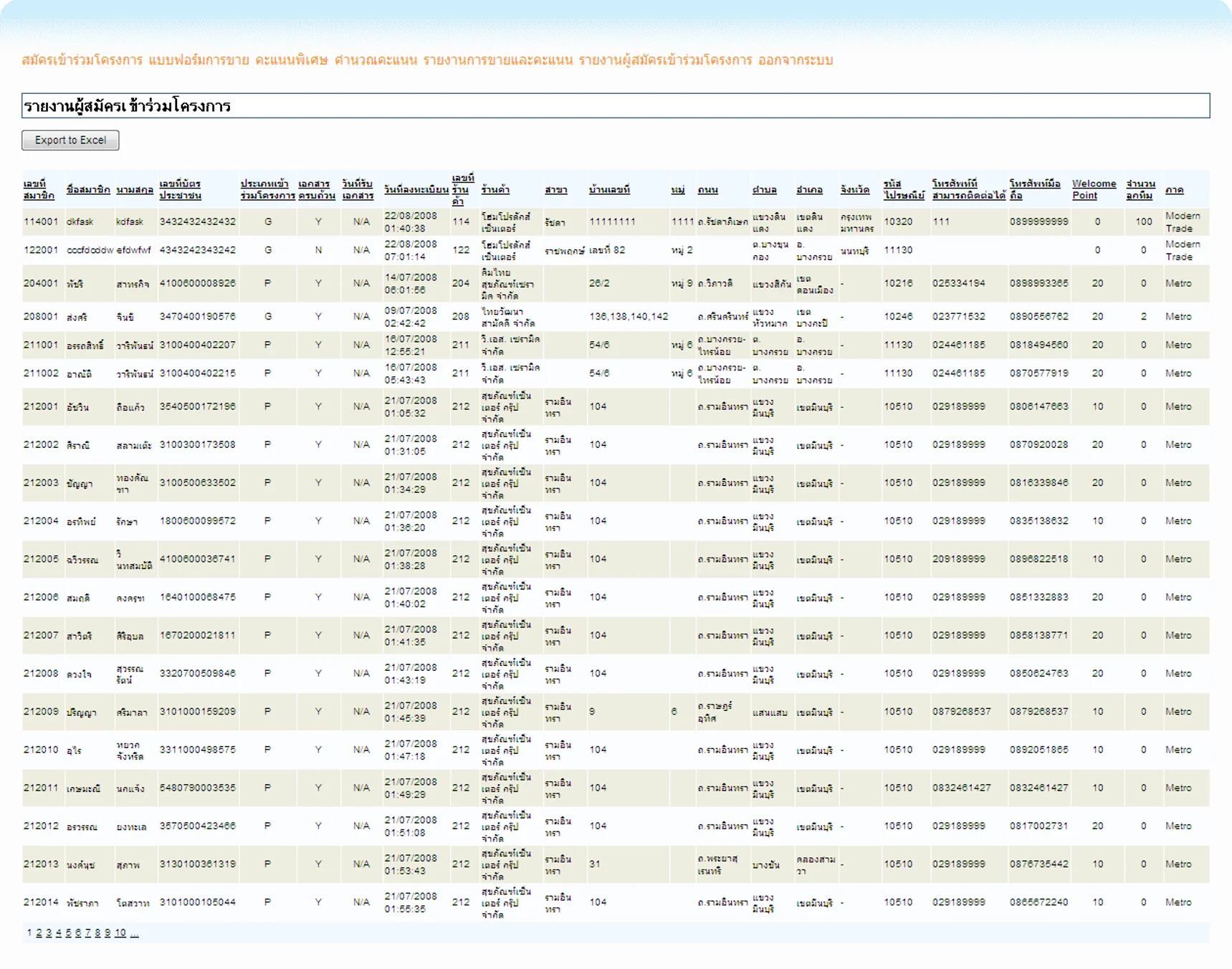Sort by Welcome Point column header

point(1094,190)
